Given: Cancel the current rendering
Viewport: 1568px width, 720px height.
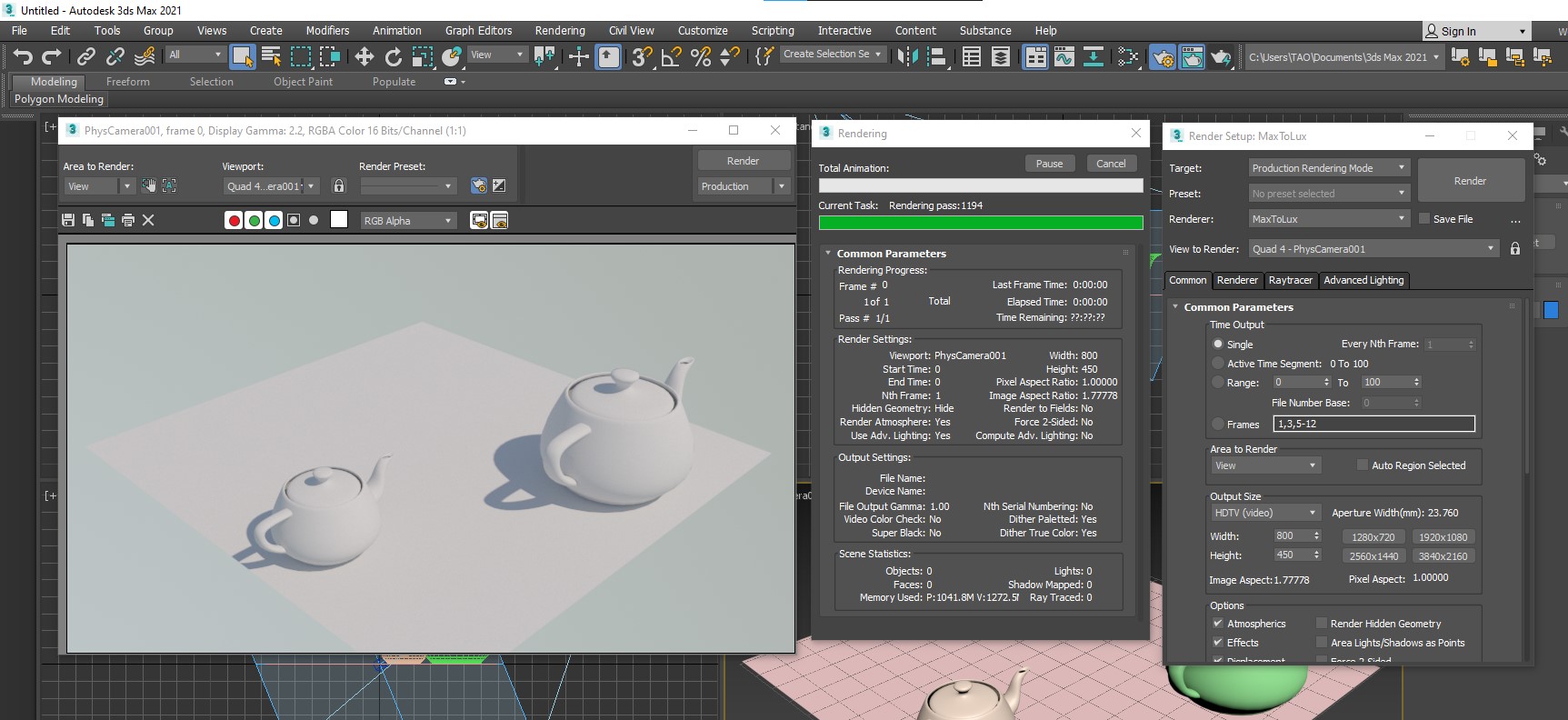Looking at the screenshot, I should click(1111, 164).
